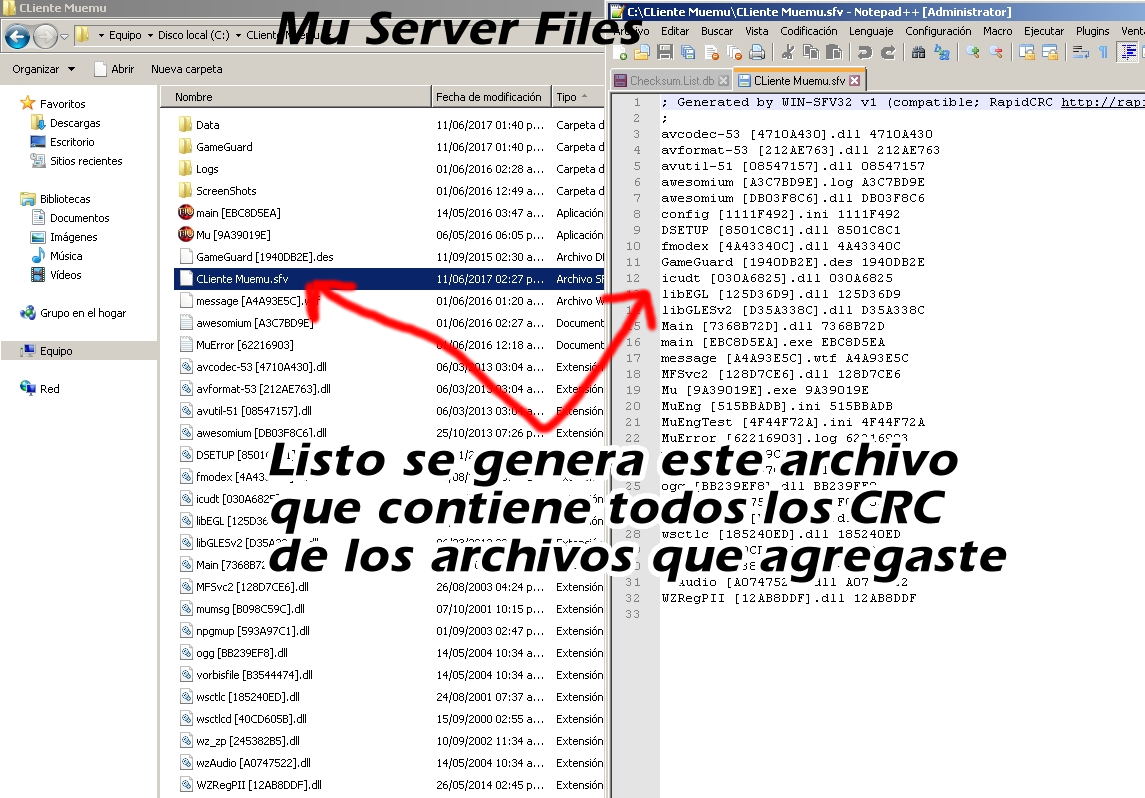Print the document using the printer icon
1145x798 pixels.
click(x=757, y=52)
